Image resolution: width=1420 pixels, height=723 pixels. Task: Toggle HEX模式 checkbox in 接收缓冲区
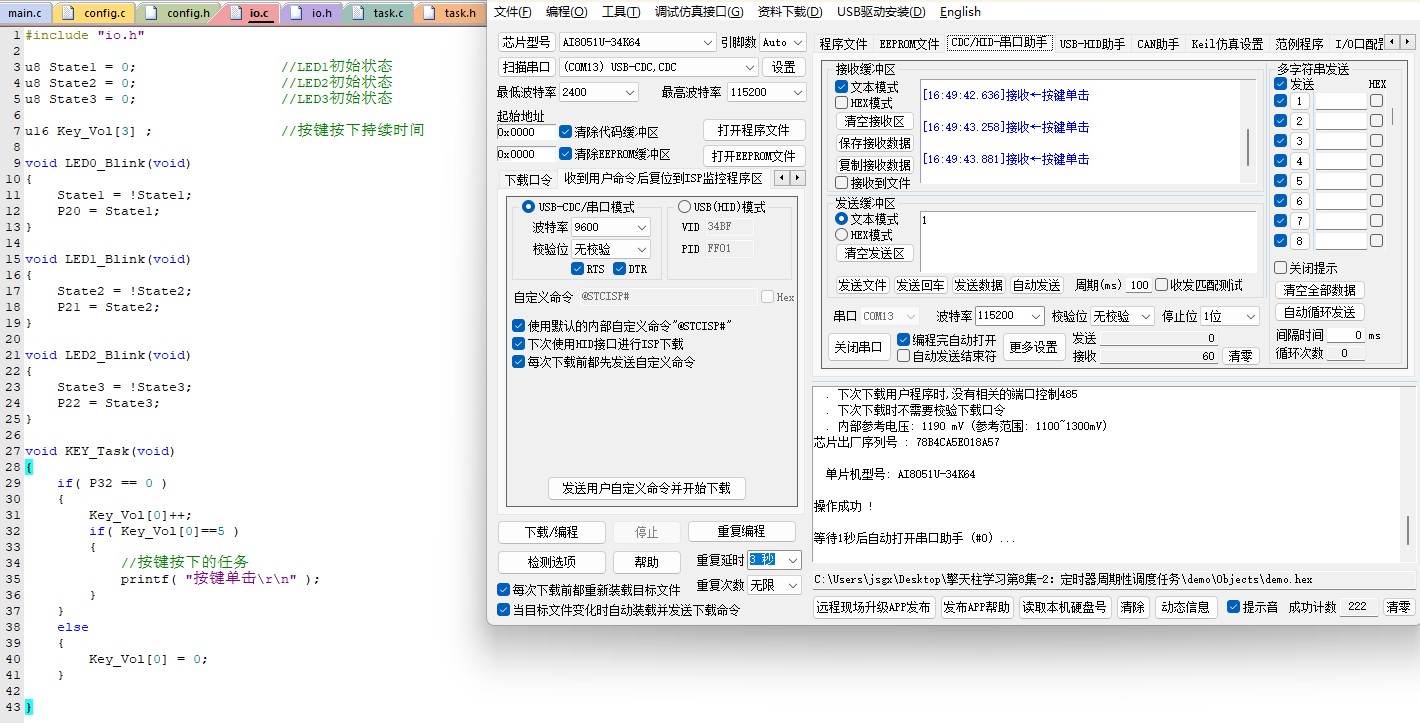tap(842, 103)
